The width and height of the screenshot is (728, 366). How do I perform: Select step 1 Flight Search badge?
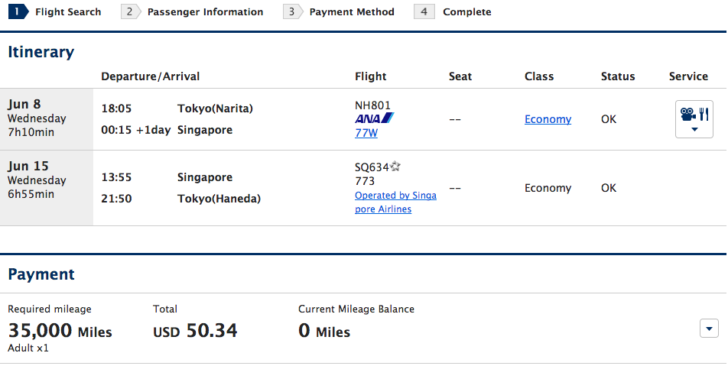pos(19,12)
